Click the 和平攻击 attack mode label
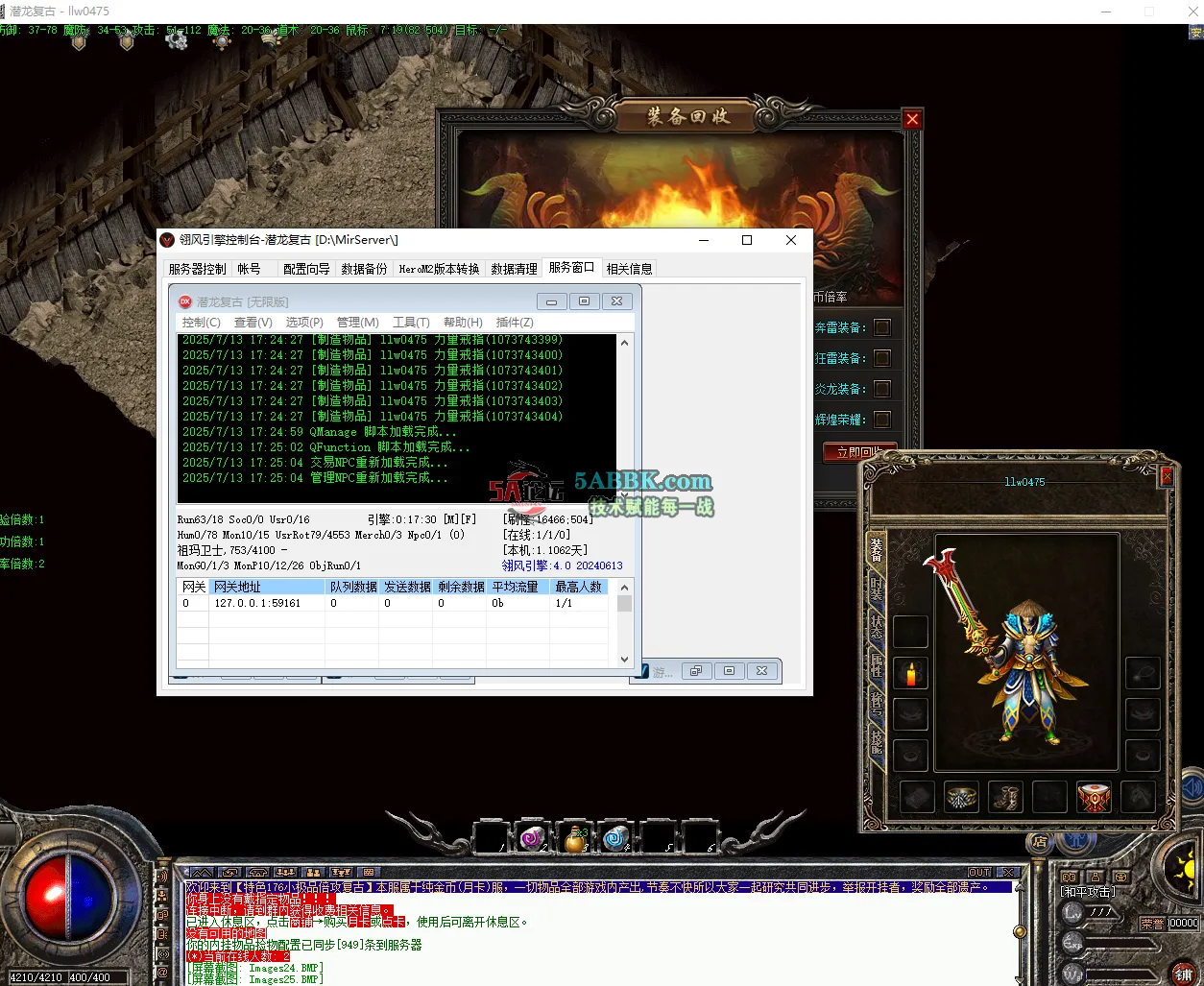Screen dimensions: 1204x986 tap(1088, 892)
